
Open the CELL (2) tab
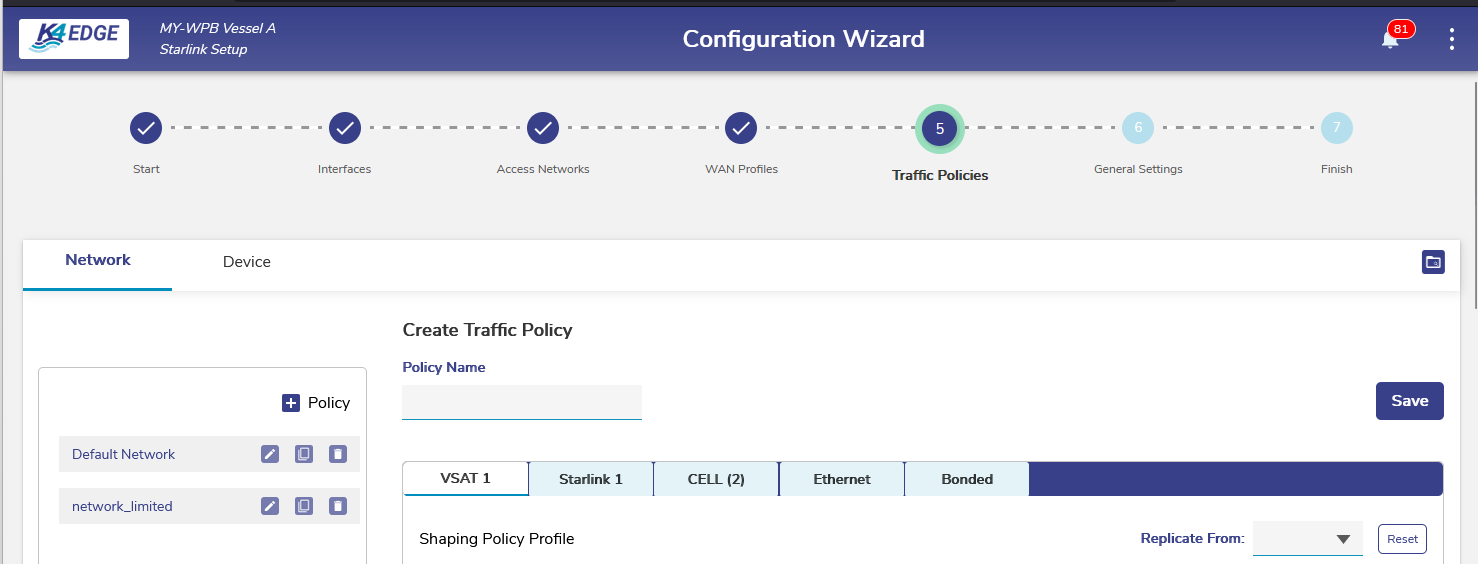coord(716,479)
